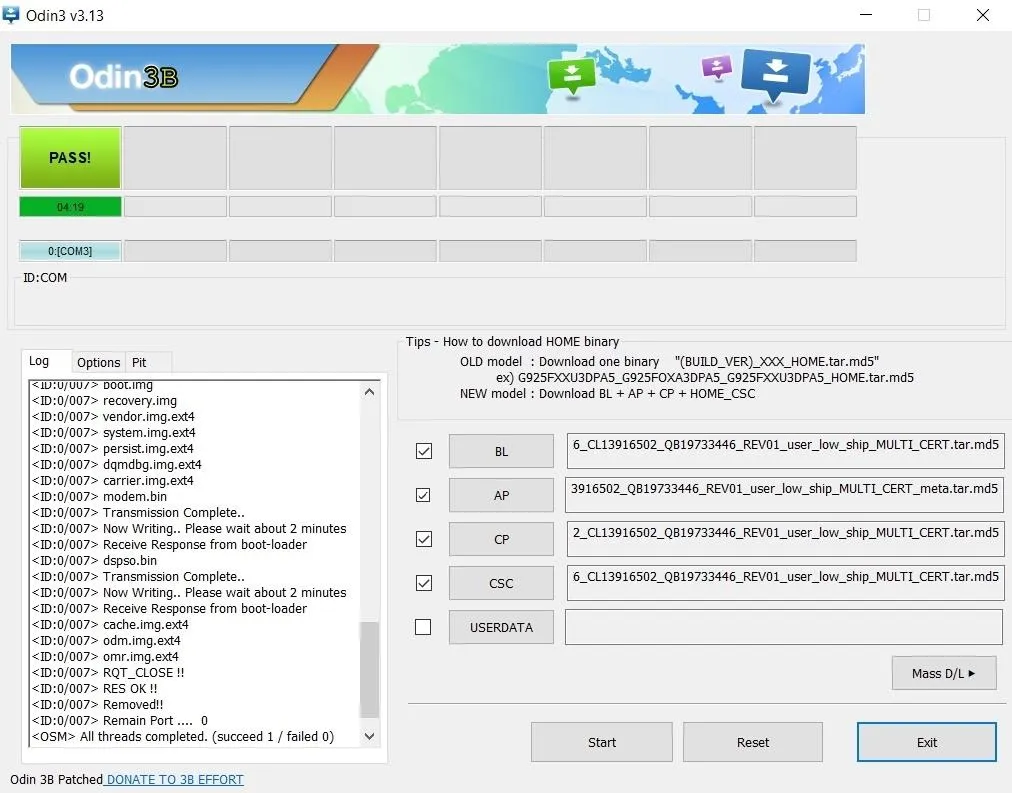Enable the USERDATA checkbox

coord(423,627)
